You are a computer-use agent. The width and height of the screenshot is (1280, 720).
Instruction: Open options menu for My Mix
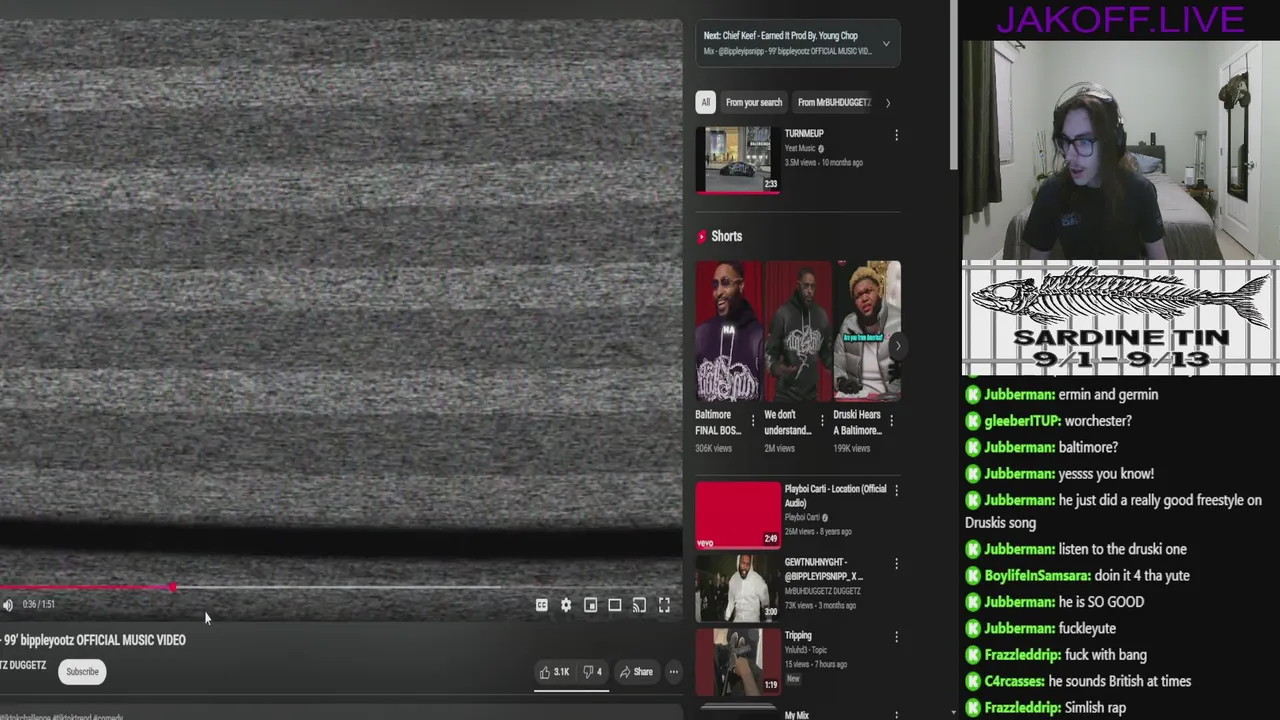click(896, 714)
